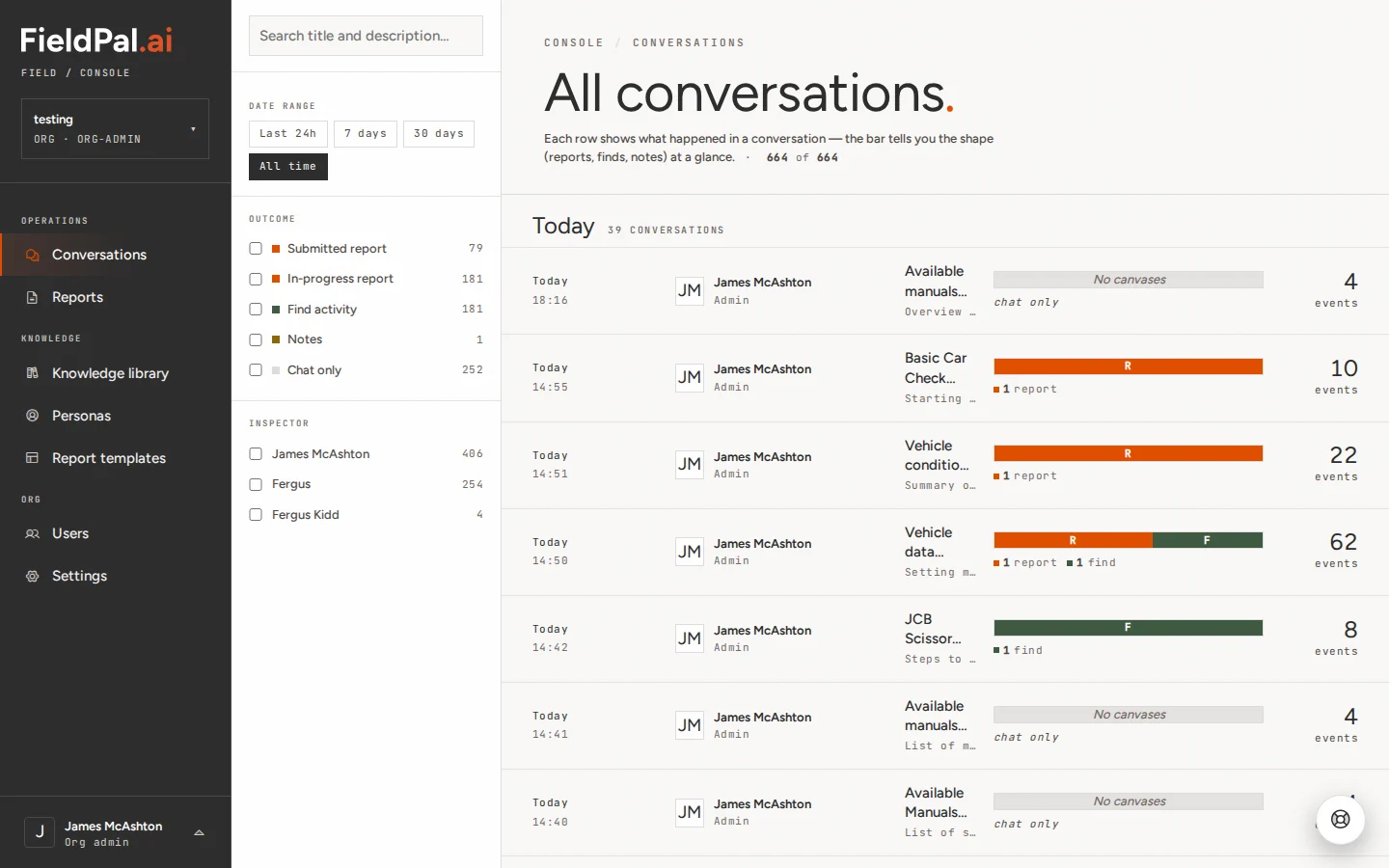Click the 39 CONVERSATIONS label beside Today
Viewport: 1389px width, 868px height.
coord(666,231)
